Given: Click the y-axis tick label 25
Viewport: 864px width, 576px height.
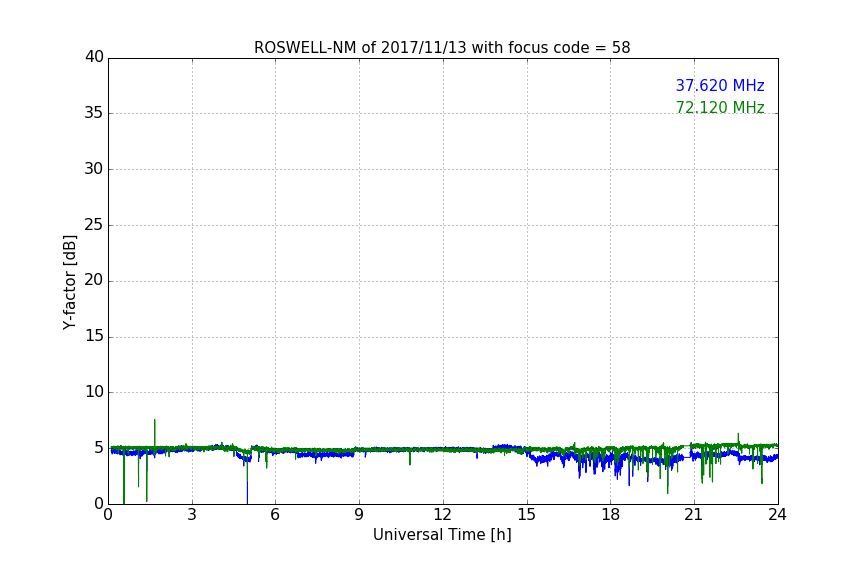Looking at the screenshot, I should [94, 224].
